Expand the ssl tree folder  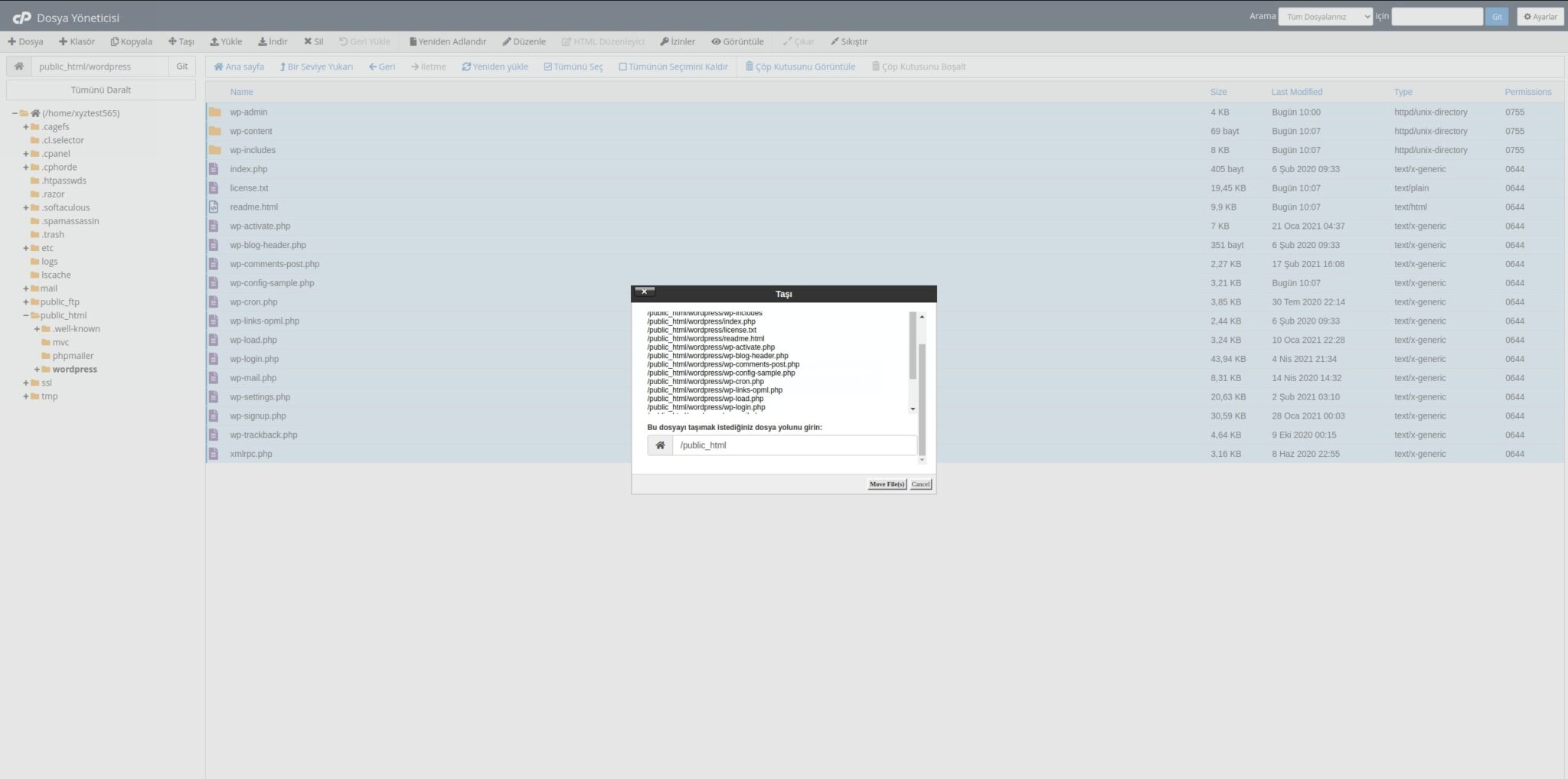point(25,383)
